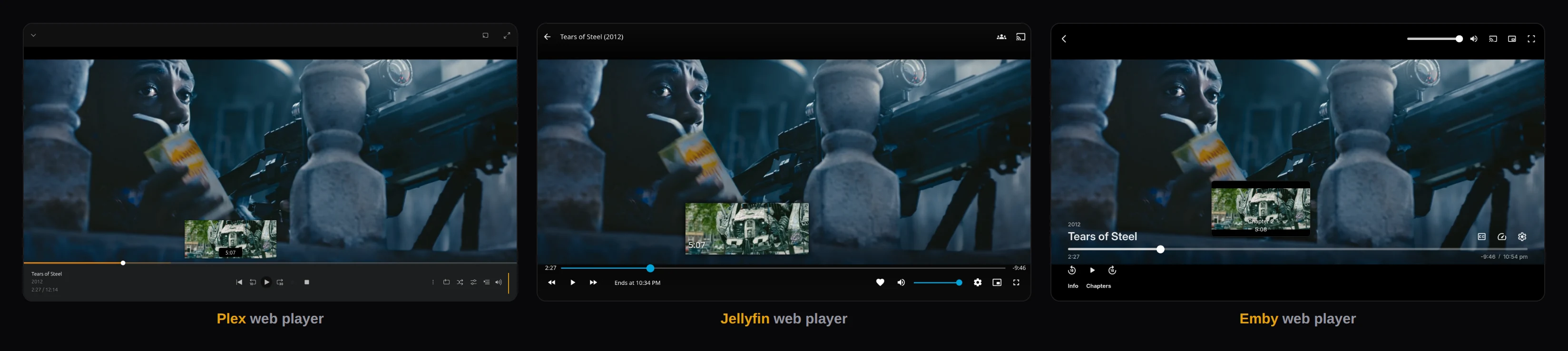Click the Plex 5:07 preview thumbnail

[230, 239]
